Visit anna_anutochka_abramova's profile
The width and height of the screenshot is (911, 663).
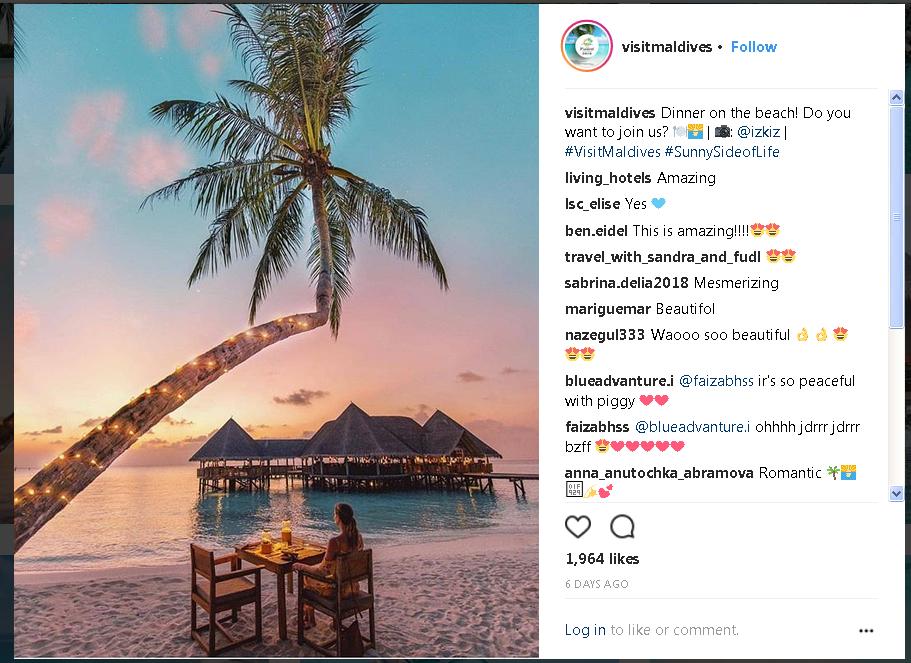[659, 473]
